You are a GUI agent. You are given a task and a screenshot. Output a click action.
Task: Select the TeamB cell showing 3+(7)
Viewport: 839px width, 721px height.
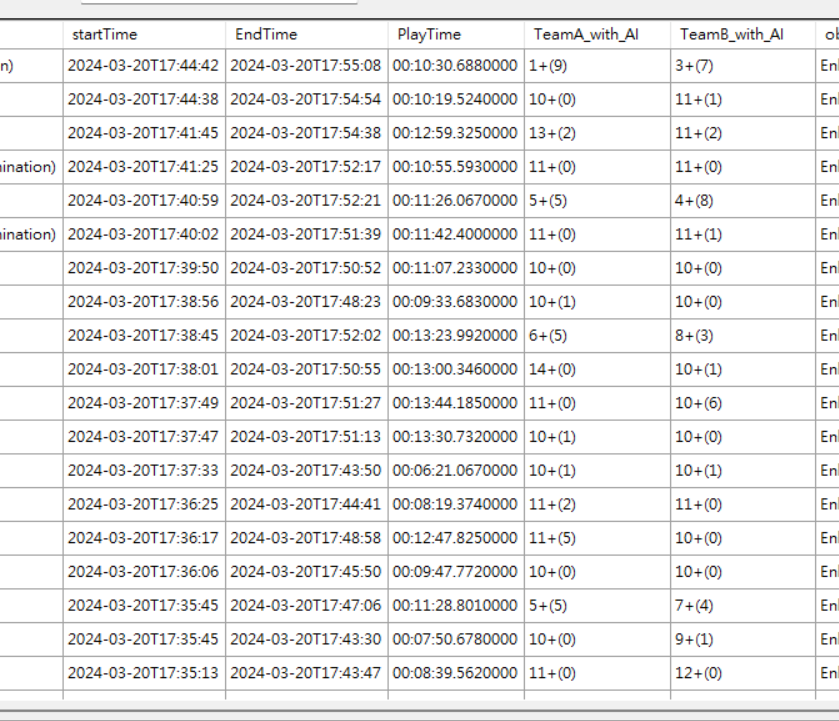pyautogui.click(x=743, y=66)
